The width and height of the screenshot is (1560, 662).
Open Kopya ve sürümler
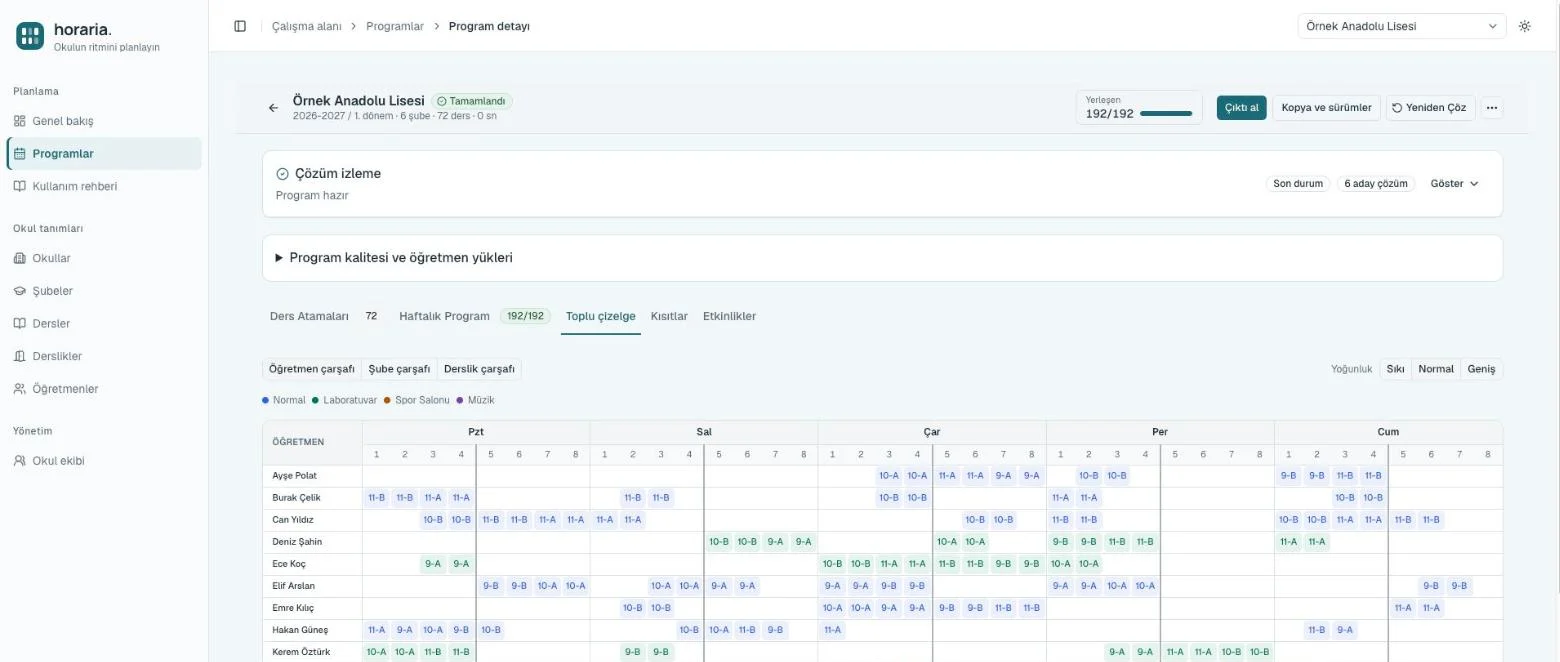(1327, 108)
